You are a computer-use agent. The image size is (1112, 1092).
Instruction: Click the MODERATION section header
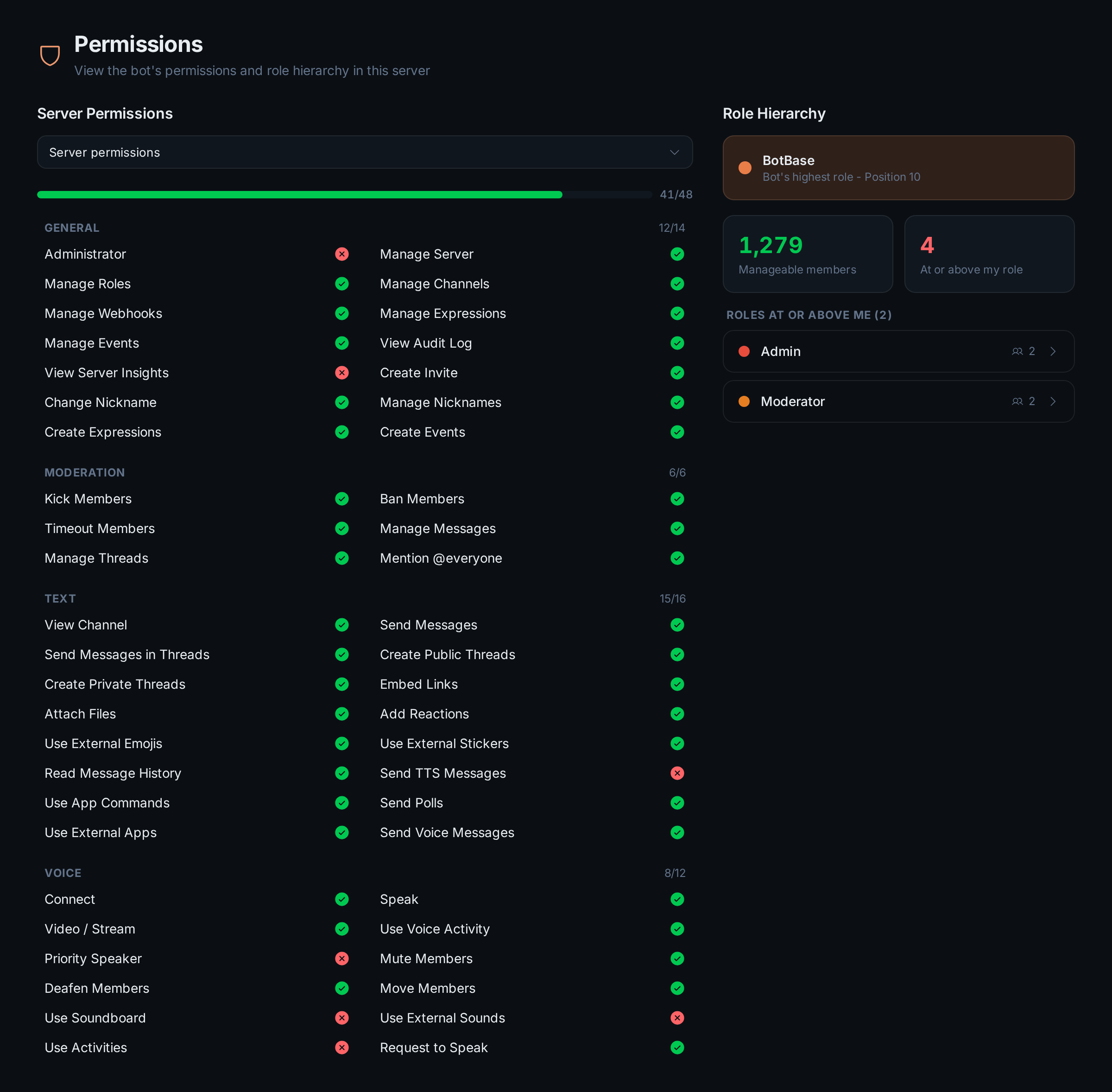(x=85, y=473)
